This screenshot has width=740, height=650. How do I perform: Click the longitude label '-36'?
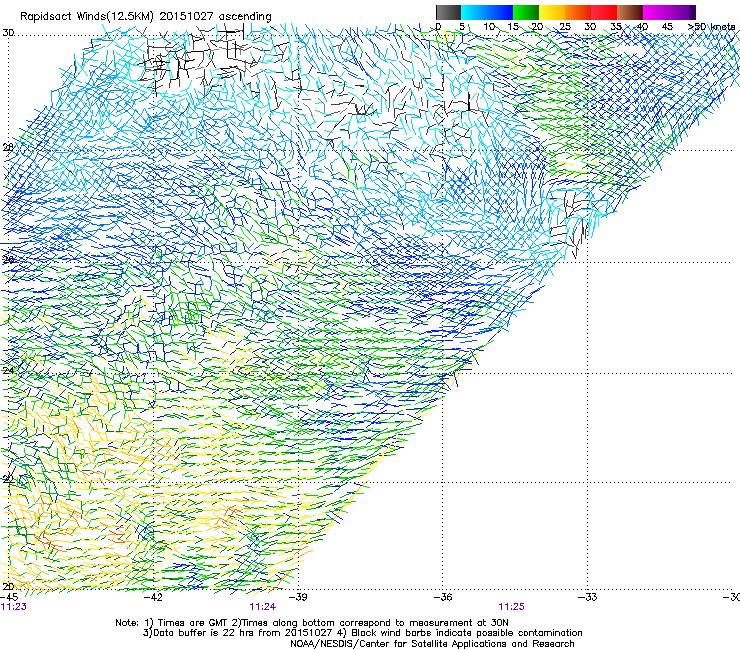click(x=443, y=597)
